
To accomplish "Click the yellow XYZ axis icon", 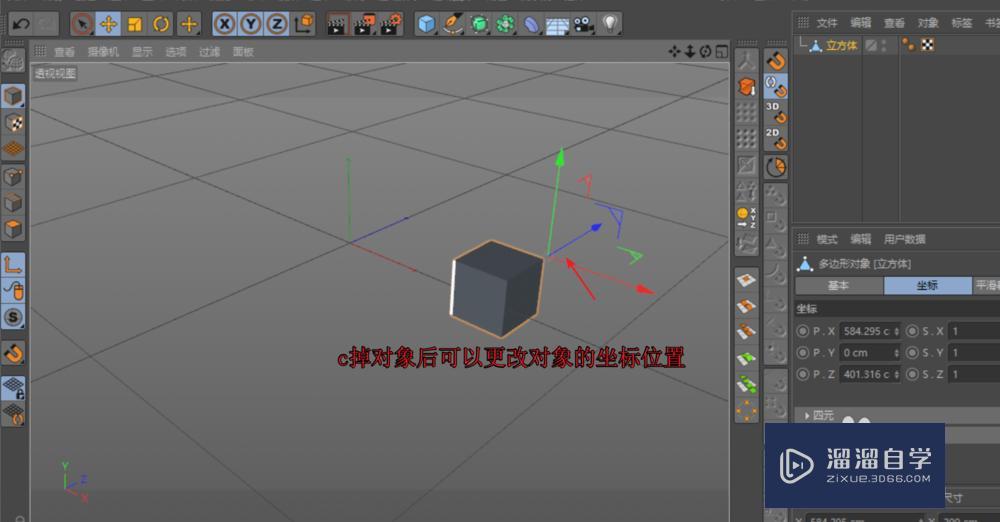I will [746, 217].
